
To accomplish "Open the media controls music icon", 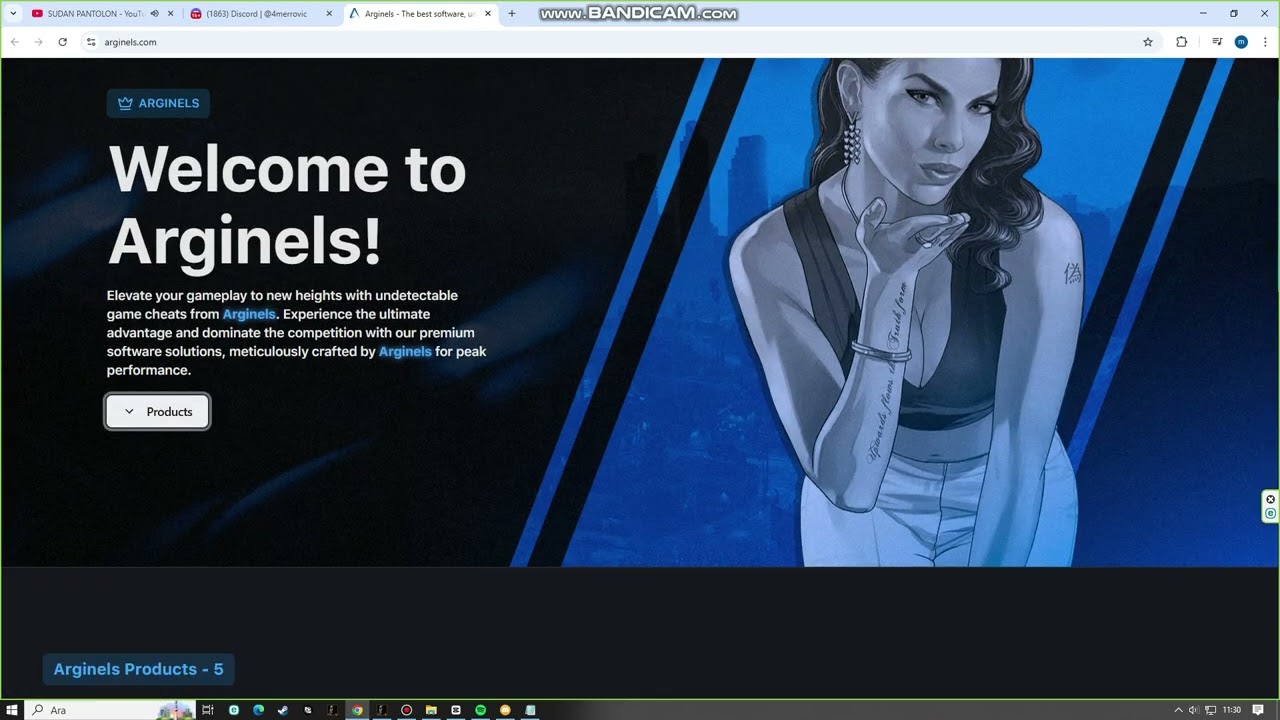I will click(1217, 42).
